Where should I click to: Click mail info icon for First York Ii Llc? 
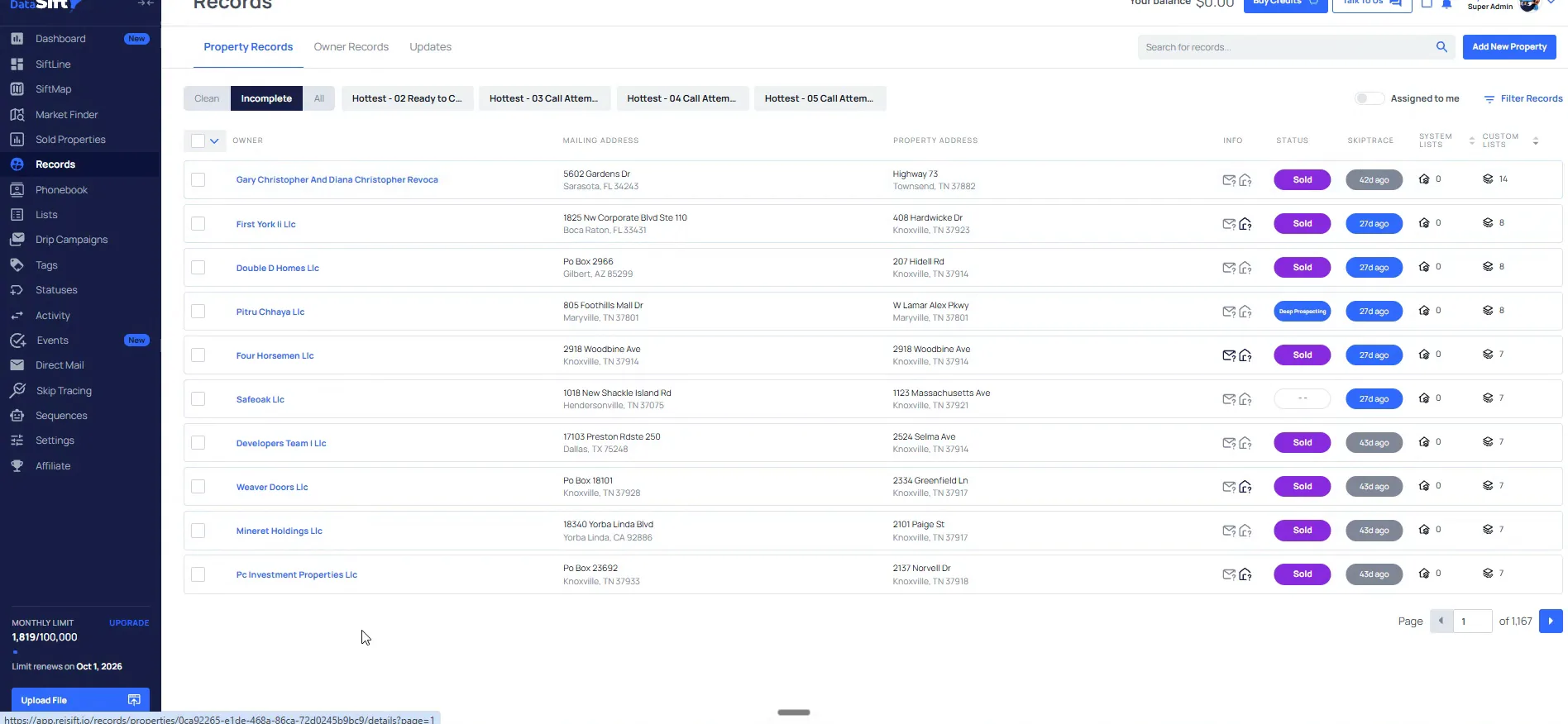tap(1229, 224)
